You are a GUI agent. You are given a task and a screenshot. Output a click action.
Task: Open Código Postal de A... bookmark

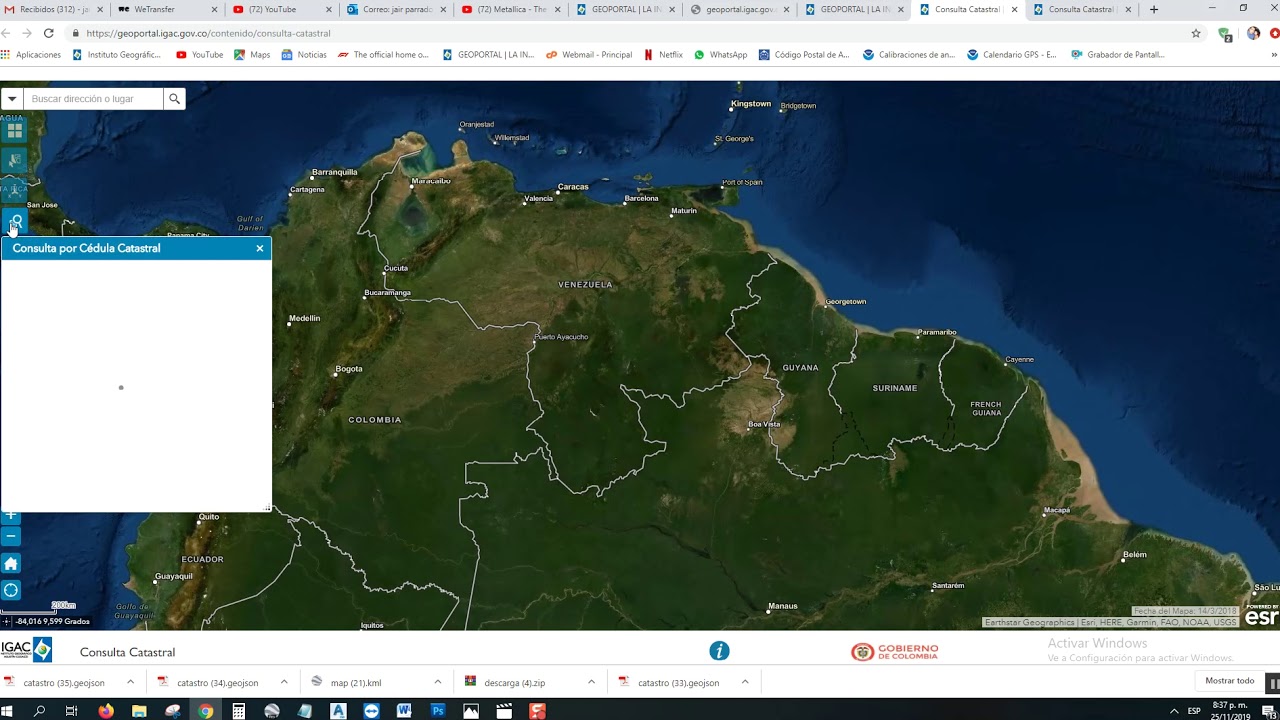(805, 55)
